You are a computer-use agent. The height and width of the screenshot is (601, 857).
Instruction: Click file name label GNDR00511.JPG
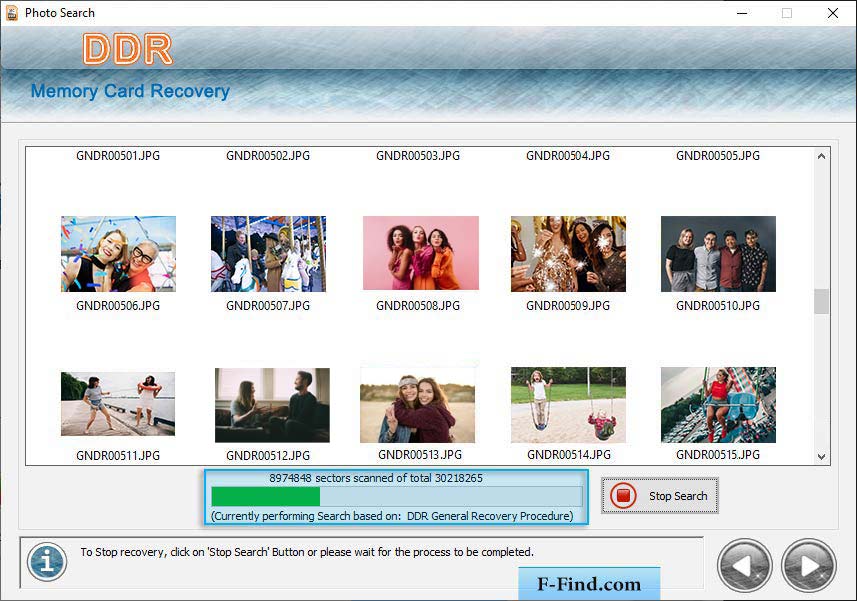tap(118, 455)
